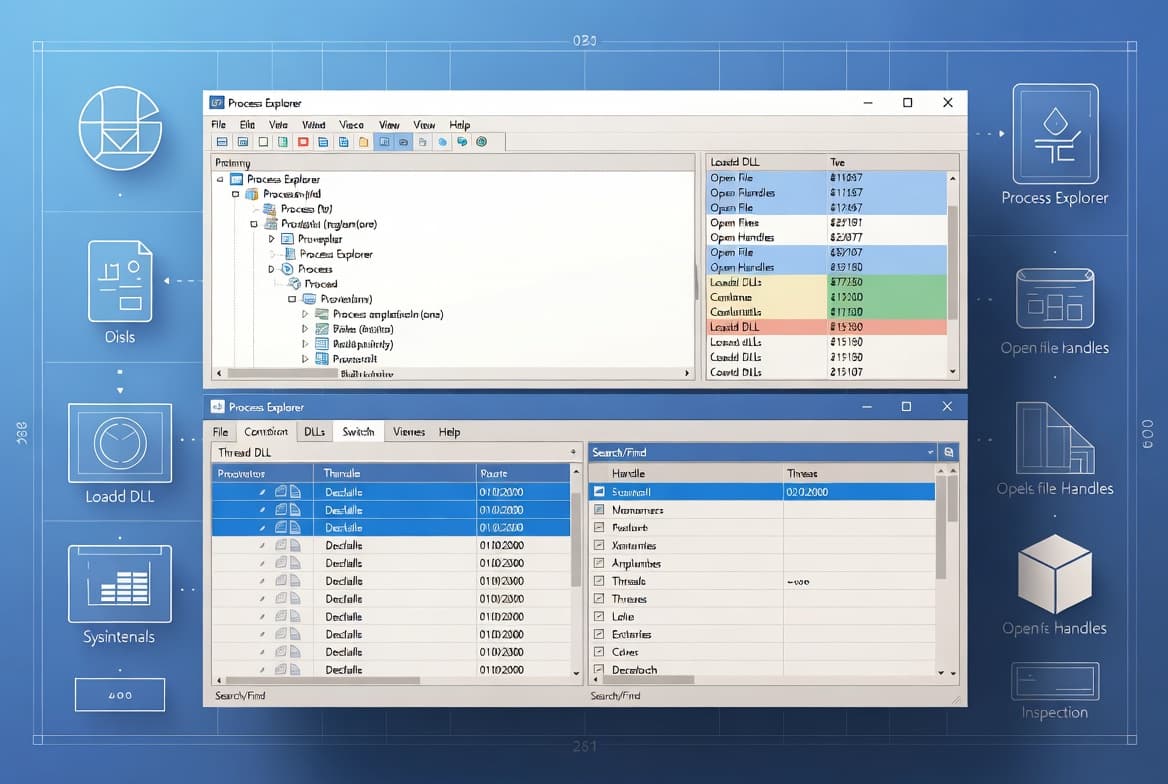Expand the Proneplar tree node
Image resolution: width=1168 pixels, height=784 pixels.
(x=272, y=239)
